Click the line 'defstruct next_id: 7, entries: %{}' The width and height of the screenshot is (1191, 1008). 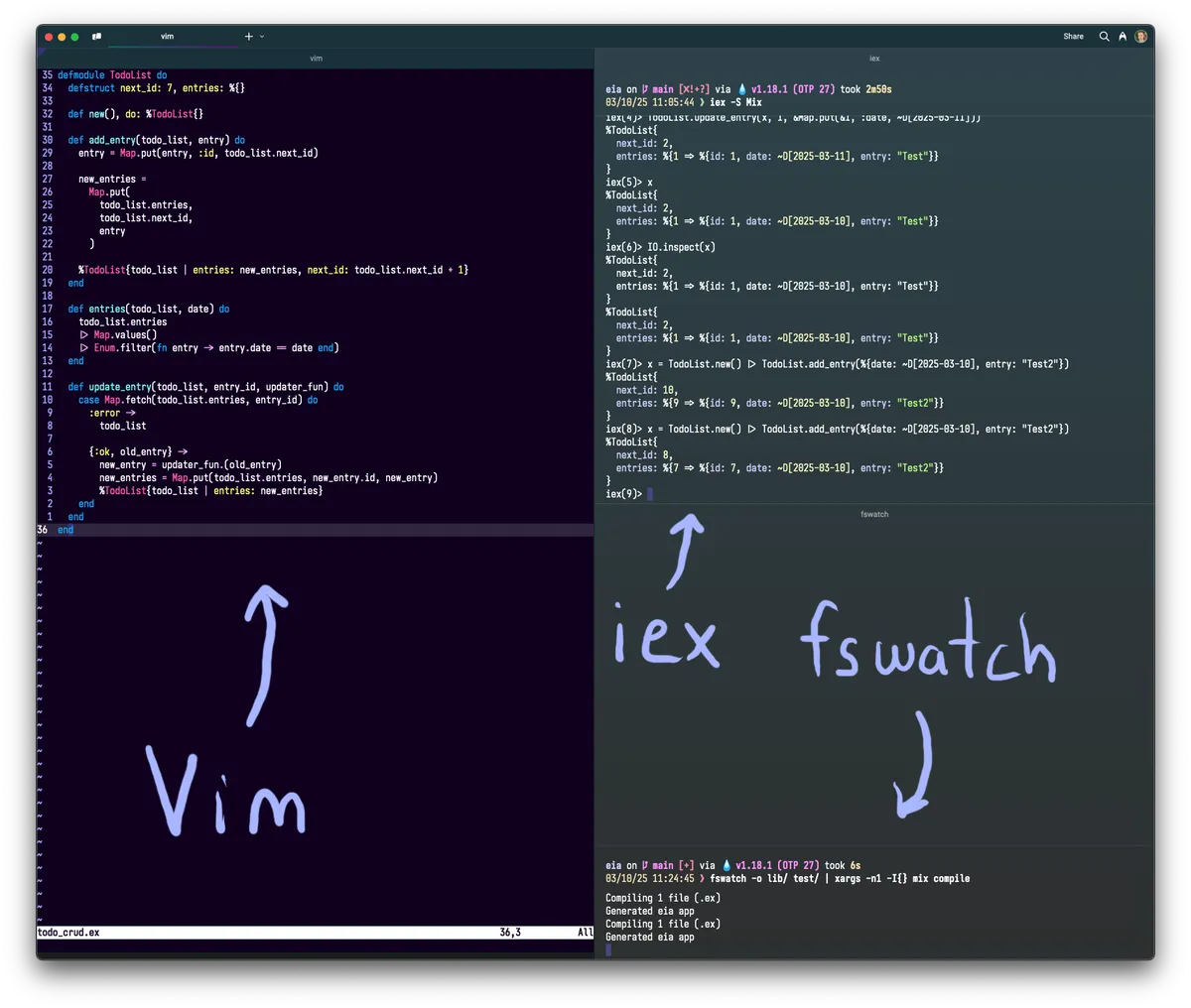(x=157, y=88)
